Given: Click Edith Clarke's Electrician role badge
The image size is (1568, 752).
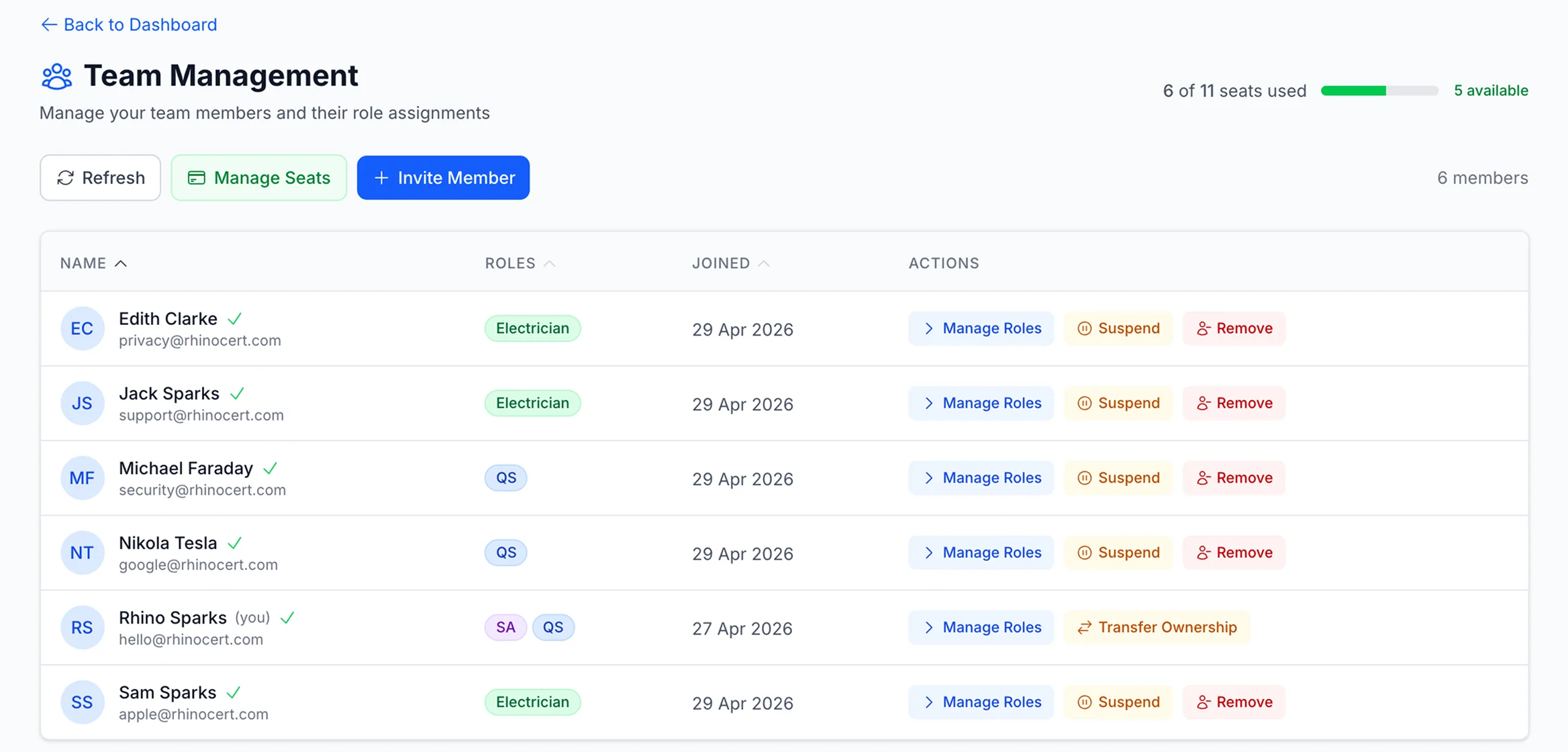Looking at the screenshot, I should click(532, 328).
